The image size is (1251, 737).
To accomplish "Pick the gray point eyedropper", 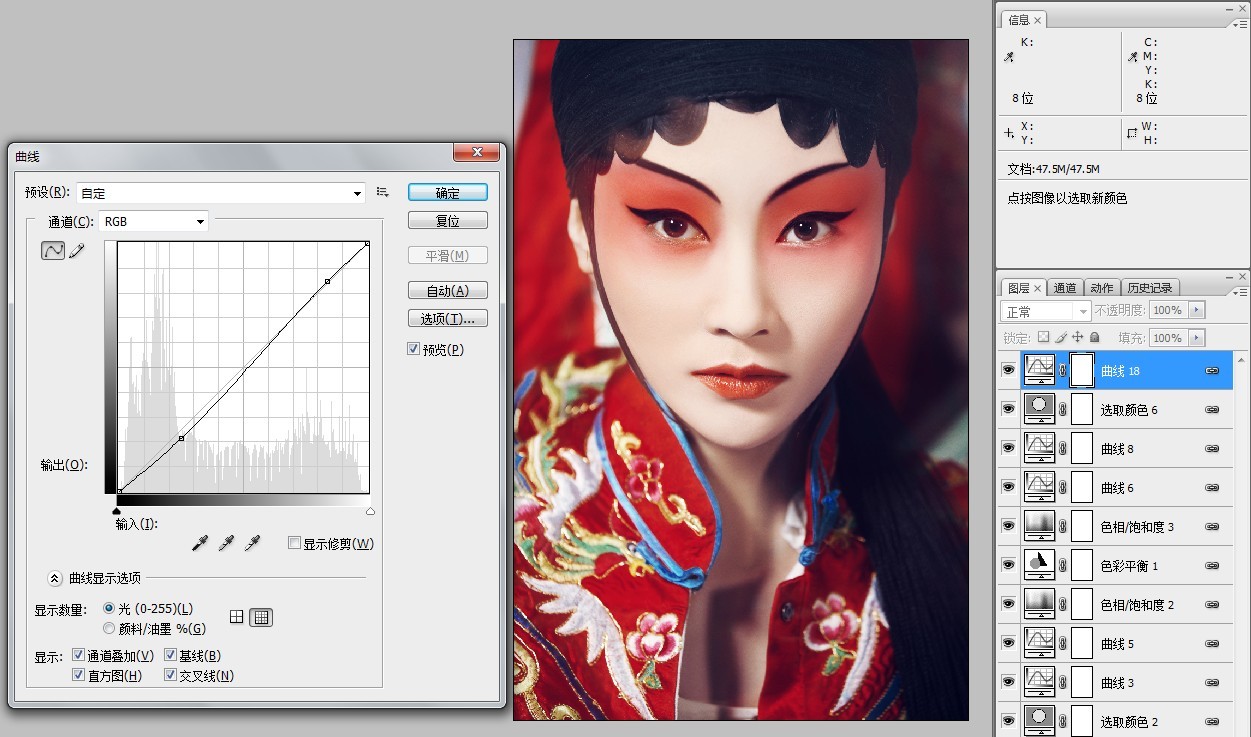I will pyautogui.click(x=227, y=542).
